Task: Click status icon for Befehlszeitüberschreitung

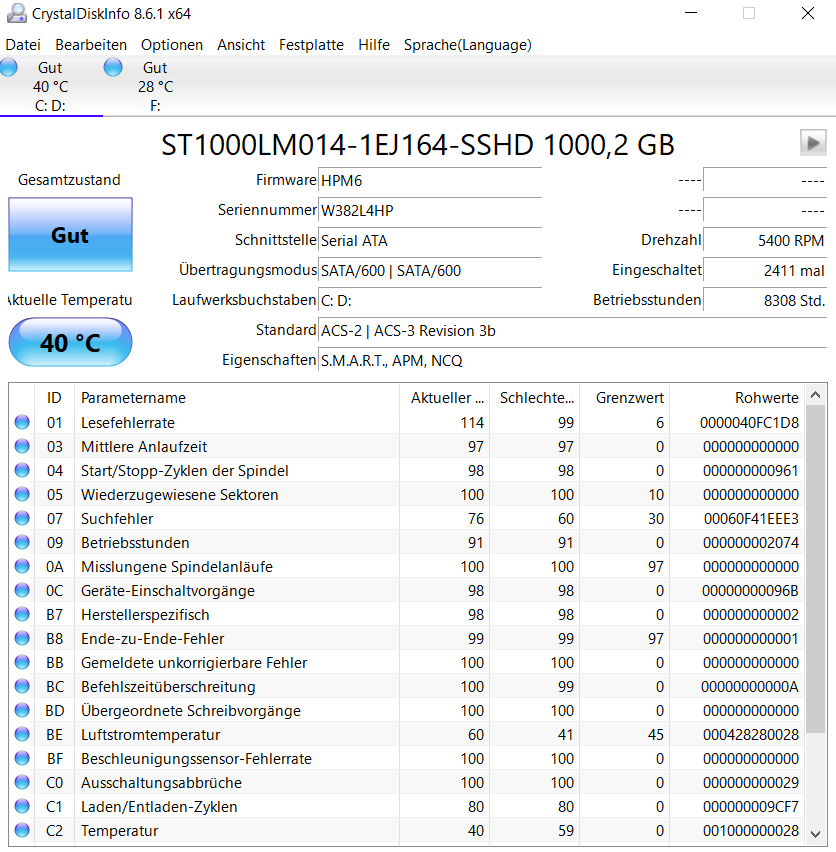Action: point(22,686)
